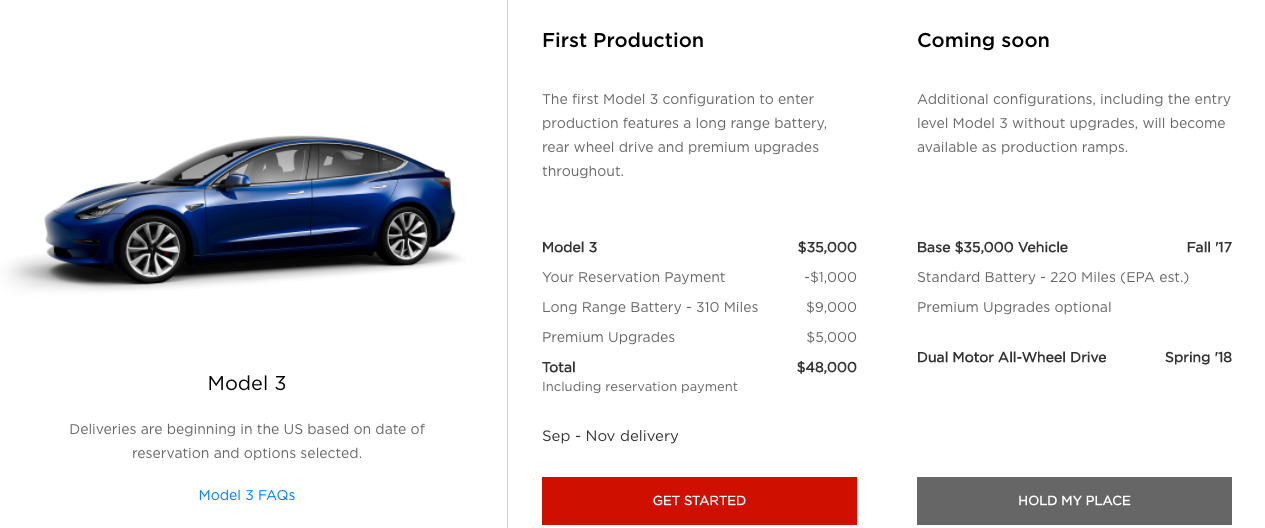Click the Premium Upgrades optional text
The image size is (1265, 528).
tap(1014, 307)
